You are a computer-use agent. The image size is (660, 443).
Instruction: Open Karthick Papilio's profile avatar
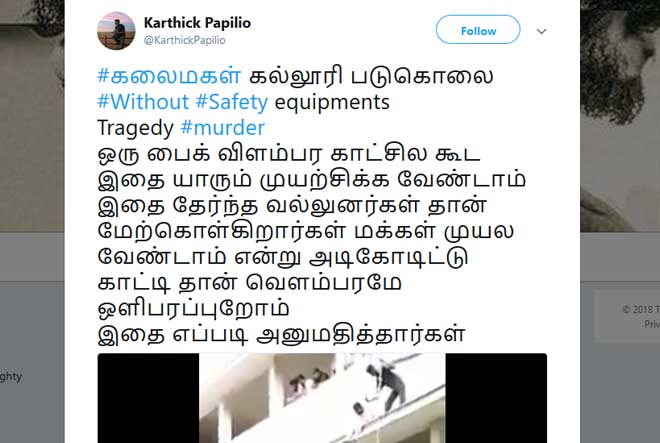coord(116,31)
